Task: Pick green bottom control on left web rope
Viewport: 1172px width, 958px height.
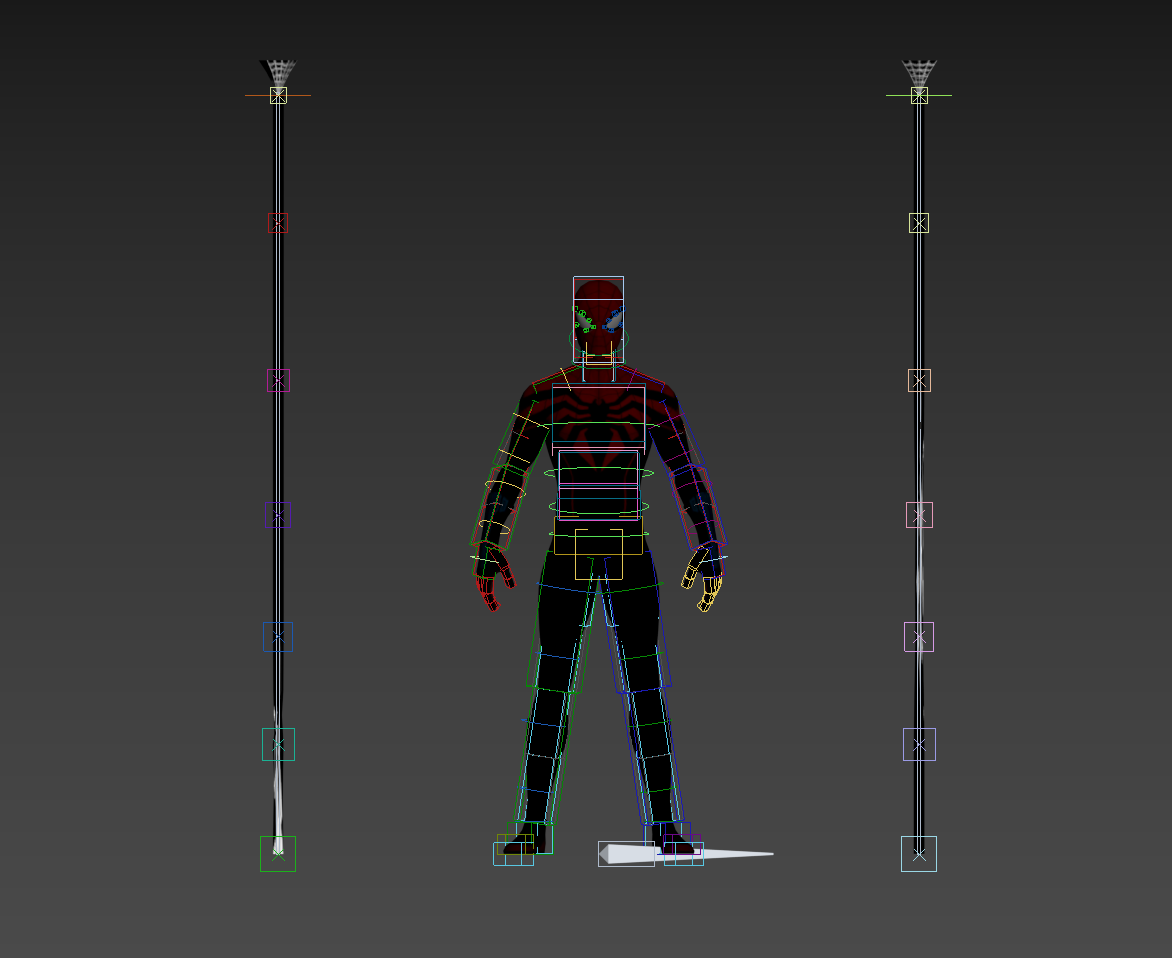Action: [x=278, y=854]
